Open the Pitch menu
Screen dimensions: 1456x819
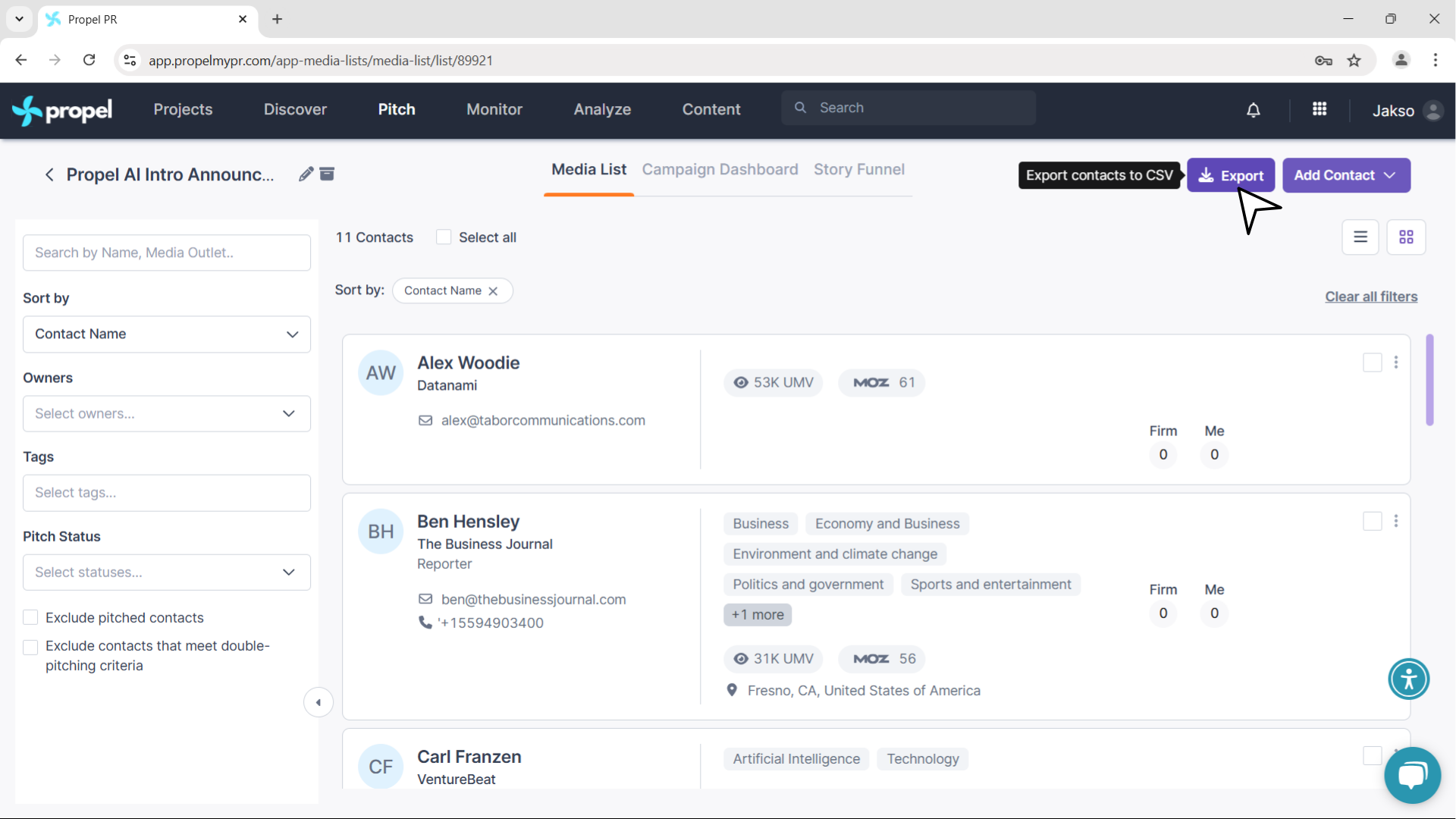tap(397, 109)
